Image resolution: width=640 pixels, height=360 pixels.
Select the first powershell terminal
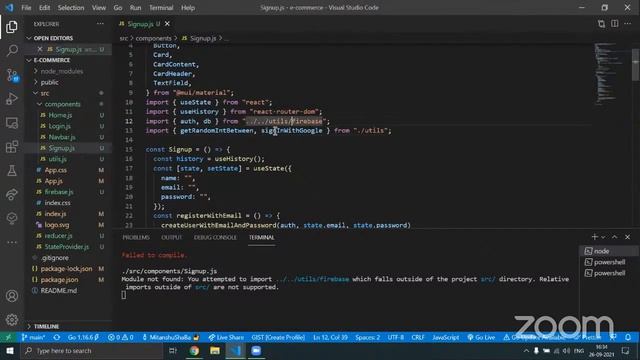point(609,262)
